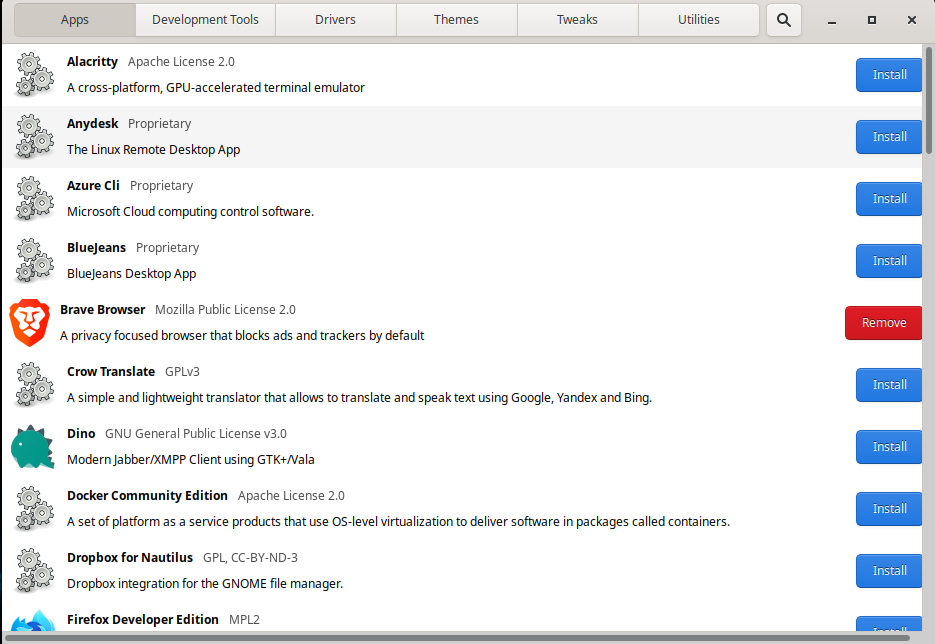
Task: Click the lightweight translator description
Action: tap(360, 398)
